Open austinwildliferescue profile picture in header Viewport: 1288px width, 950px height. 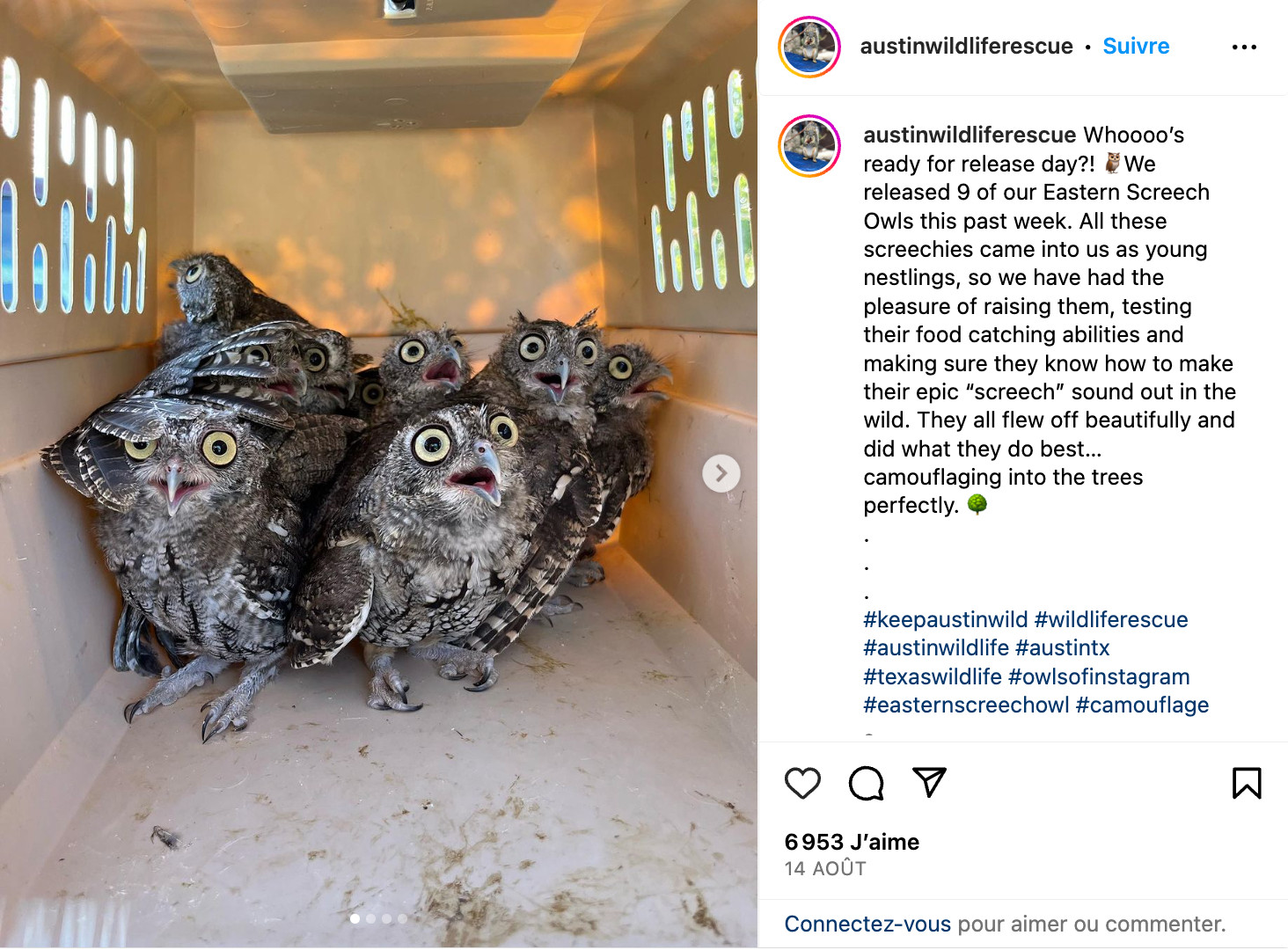click(809, 47)
